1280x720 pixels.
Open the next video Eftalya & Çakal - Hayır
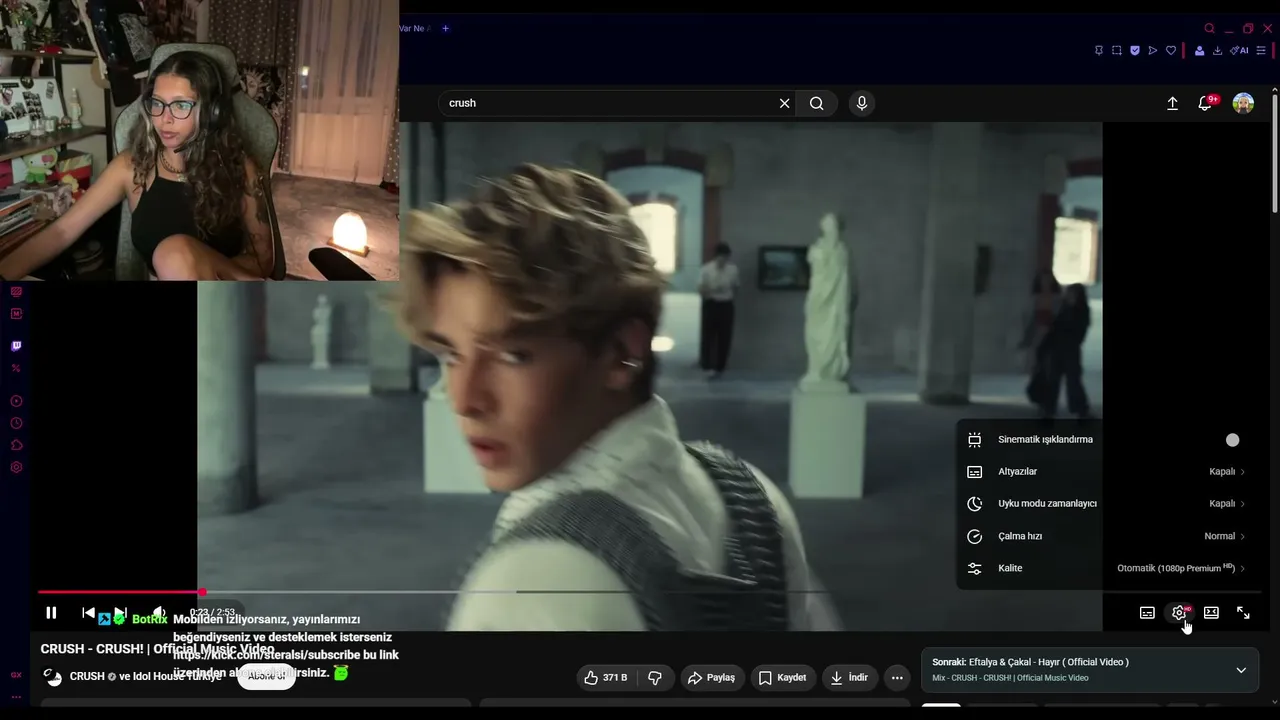pyautogui.click(x=1030, y=662)
